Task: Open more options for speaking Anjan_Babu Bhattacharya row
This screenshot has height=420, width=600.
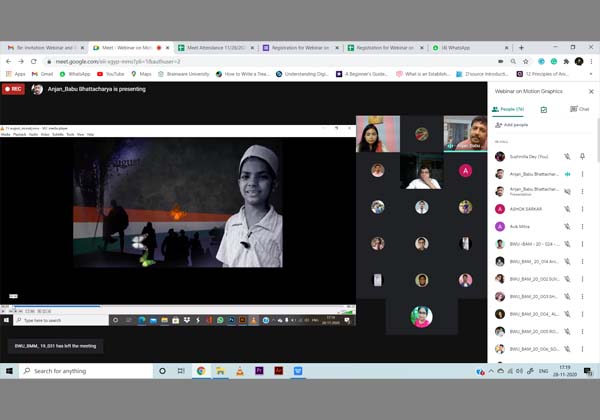Action: tap(582, 174)
